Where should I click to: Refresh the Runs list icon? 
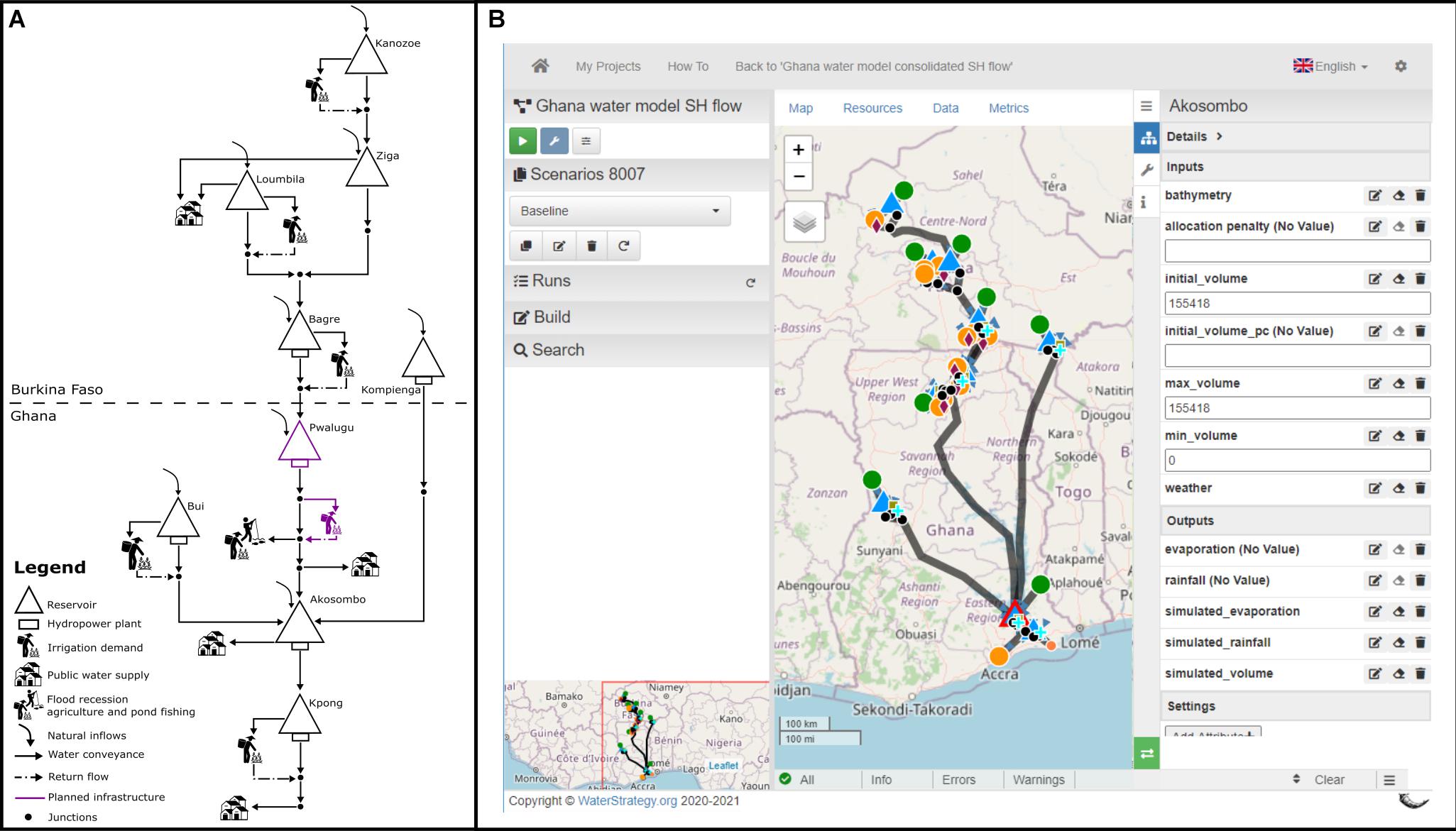point(750,282)
